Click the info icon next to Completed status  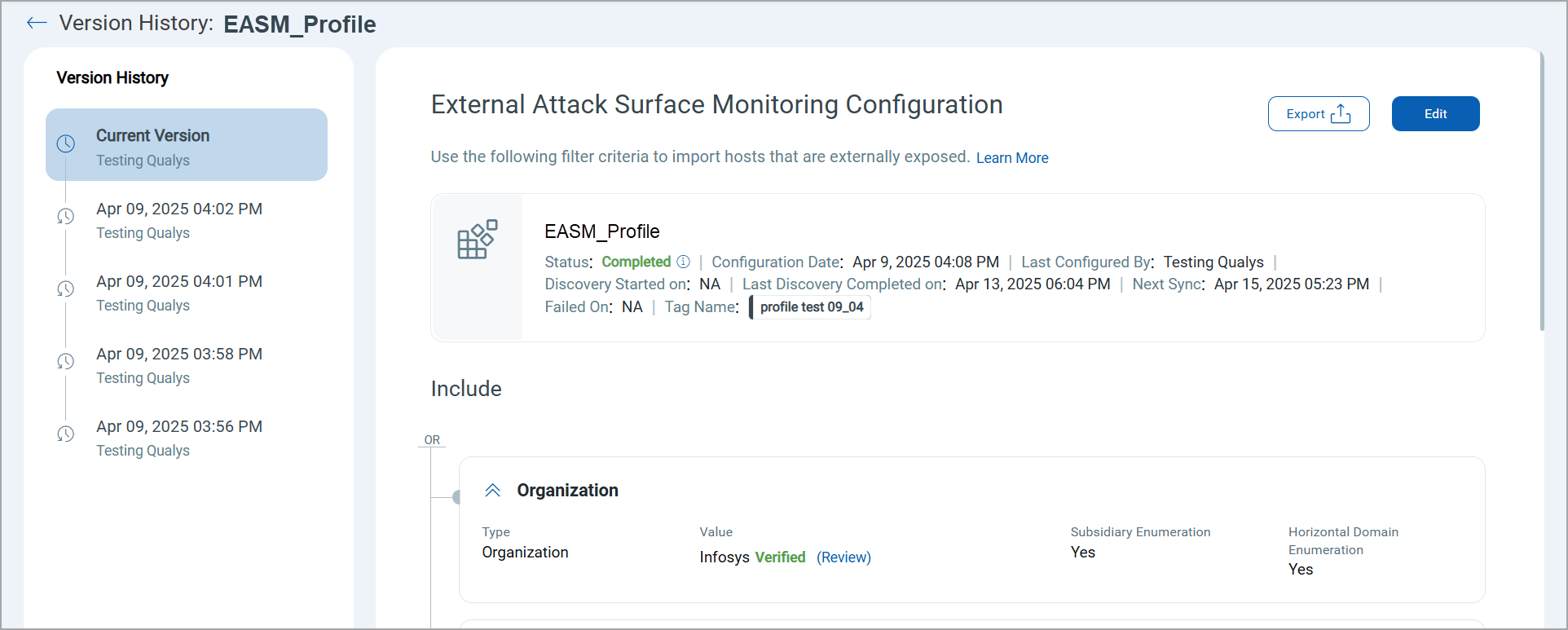pos(684,262)
